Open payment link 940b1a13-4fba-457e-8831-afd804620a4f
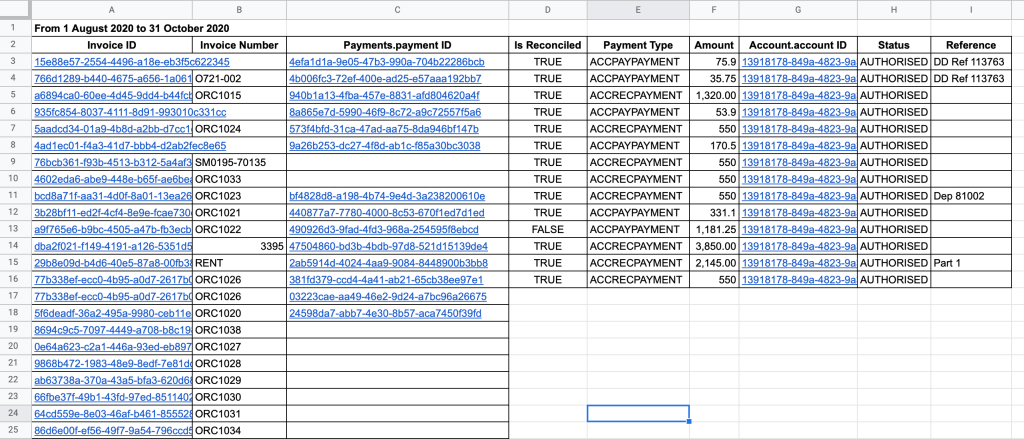The height and width of the screenshot is (439, 1024). tap(385, 95)
